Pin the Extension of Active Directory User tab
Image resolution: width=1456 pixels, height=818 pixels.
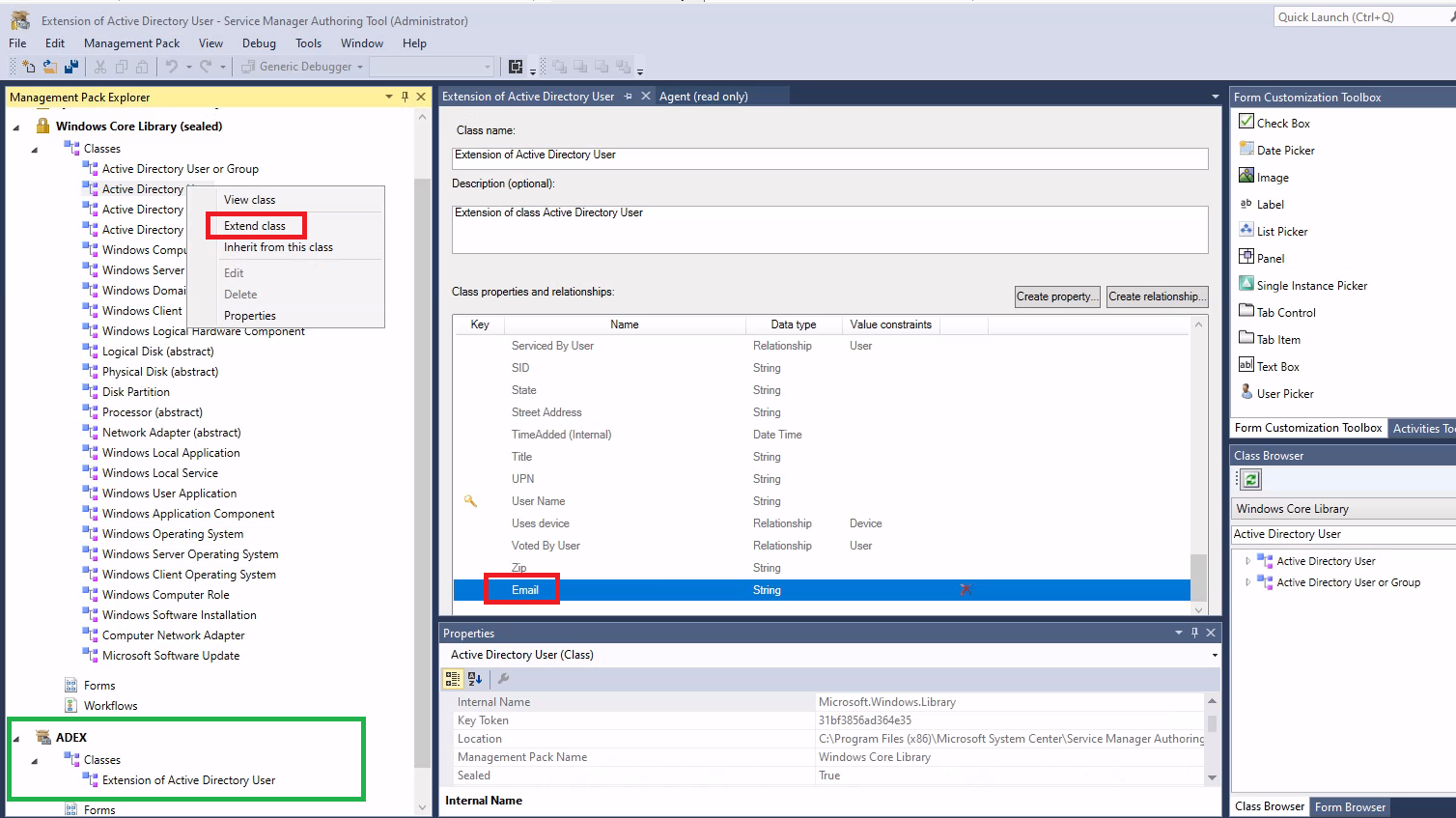(x=629, y=97)
